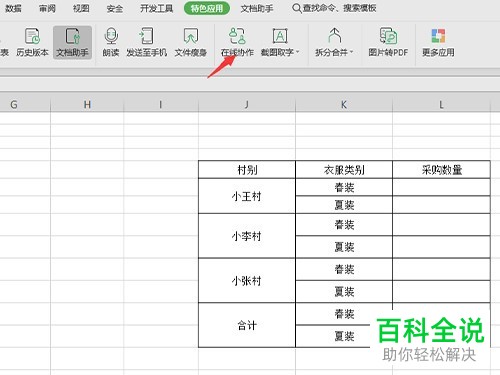Click the 文档助手 ribbon button
Screen dimensions: 500x375
point(72,43)
